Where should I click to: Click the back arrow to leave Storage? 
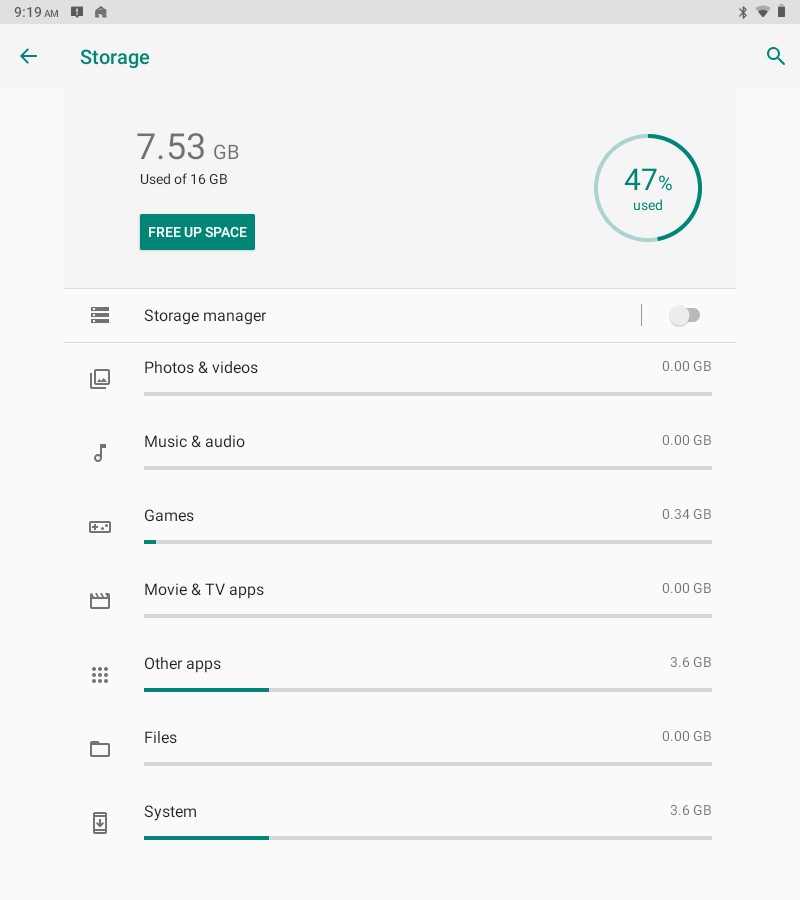pyautogui.click(x=28, y=56)
